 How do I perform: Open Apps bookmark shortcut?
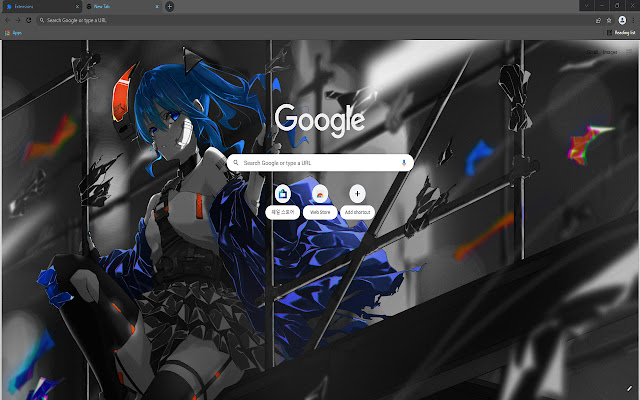coord(13,33)
